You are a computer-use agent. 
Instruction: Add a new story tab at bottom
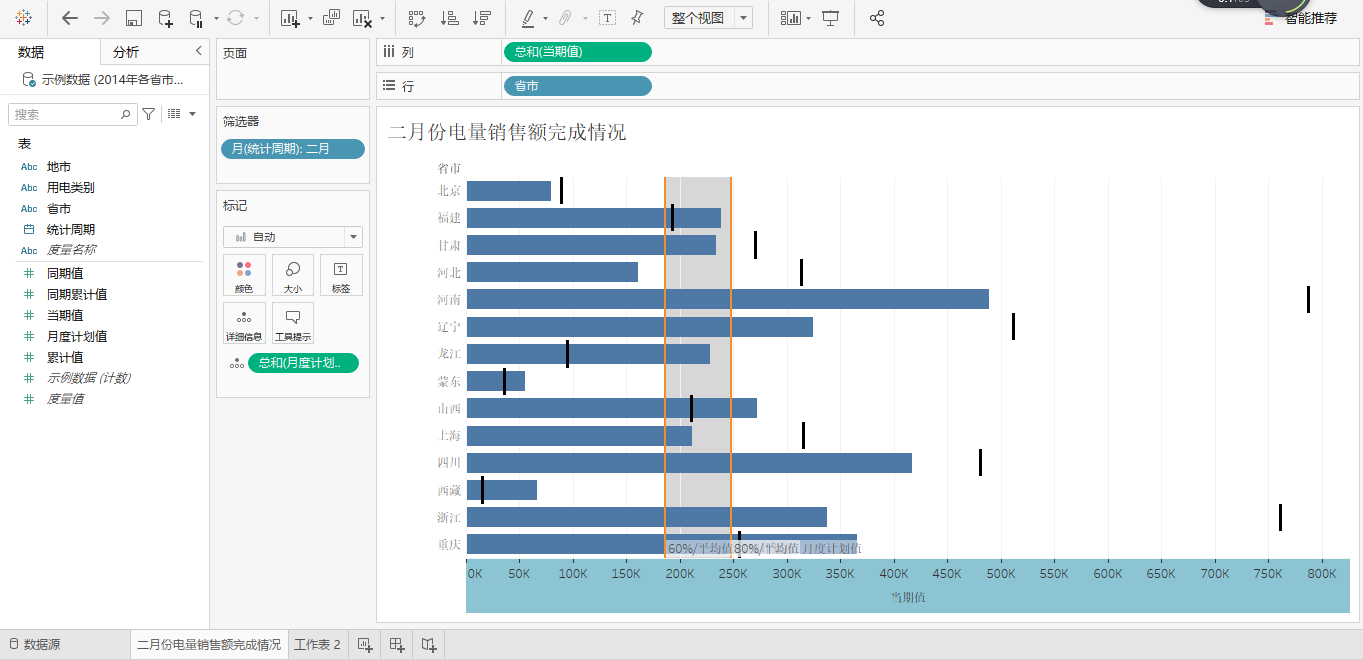point(429,645)
